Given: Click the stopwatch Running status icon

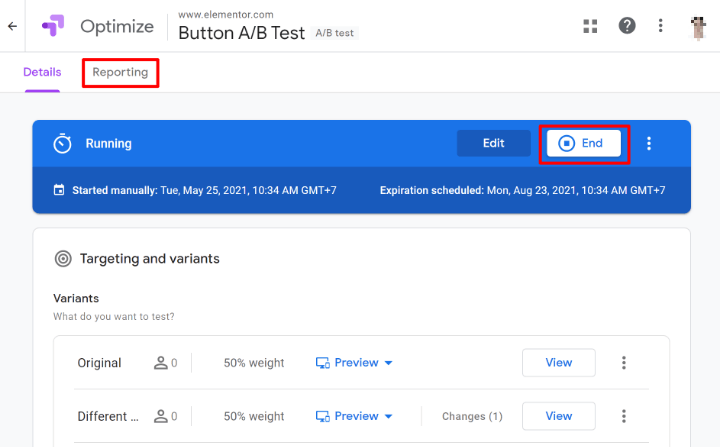Looking at the screenshot, I should [x=62, y=143].
